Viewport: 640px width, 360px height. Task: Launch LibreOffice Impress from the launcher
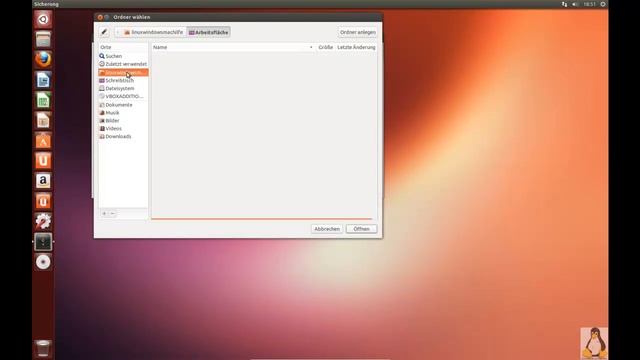[x=43, y=120]
